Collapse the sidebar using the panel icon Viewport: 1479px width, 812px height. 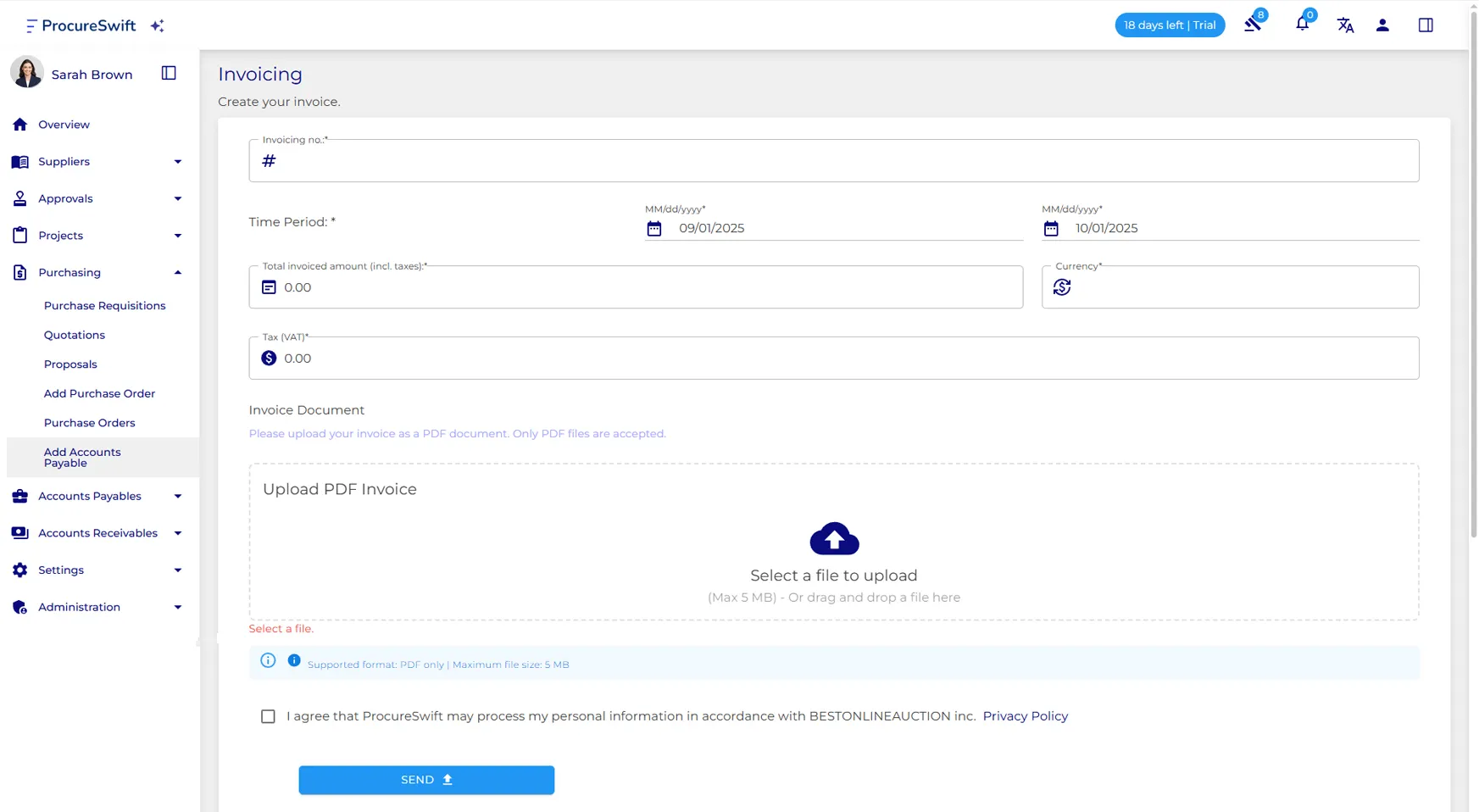168,73
